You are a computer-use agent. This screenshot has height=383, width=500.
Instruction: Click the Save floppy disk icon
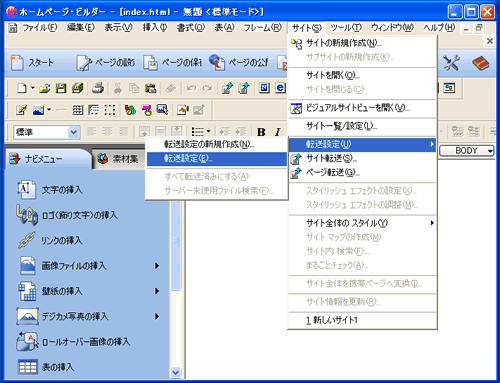[61, 88]
